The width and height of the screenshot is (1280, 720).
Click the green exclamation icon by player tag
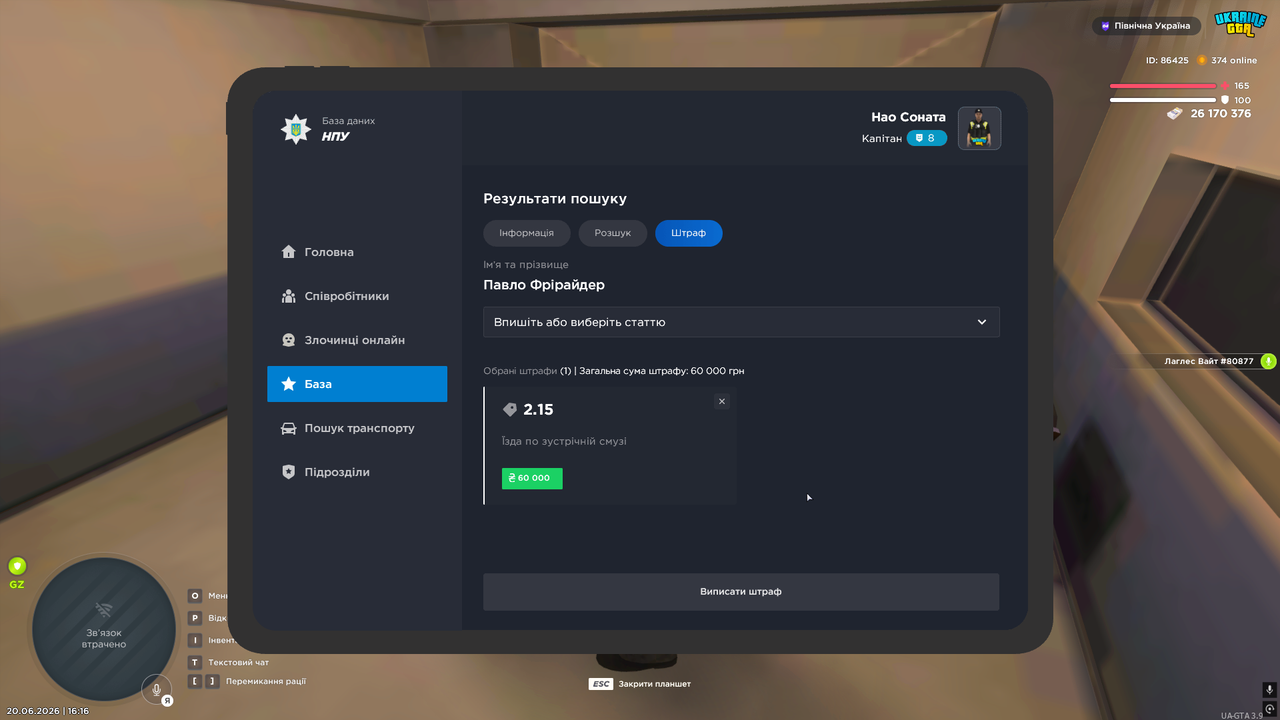tap(1268, 361)
